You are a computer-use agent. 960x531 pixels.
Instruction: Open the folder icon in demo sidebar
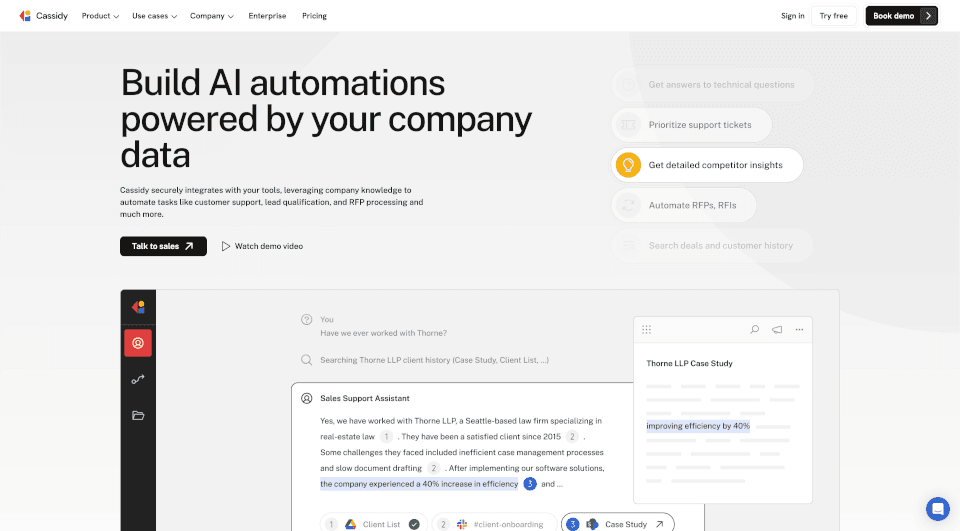point(138,415)
